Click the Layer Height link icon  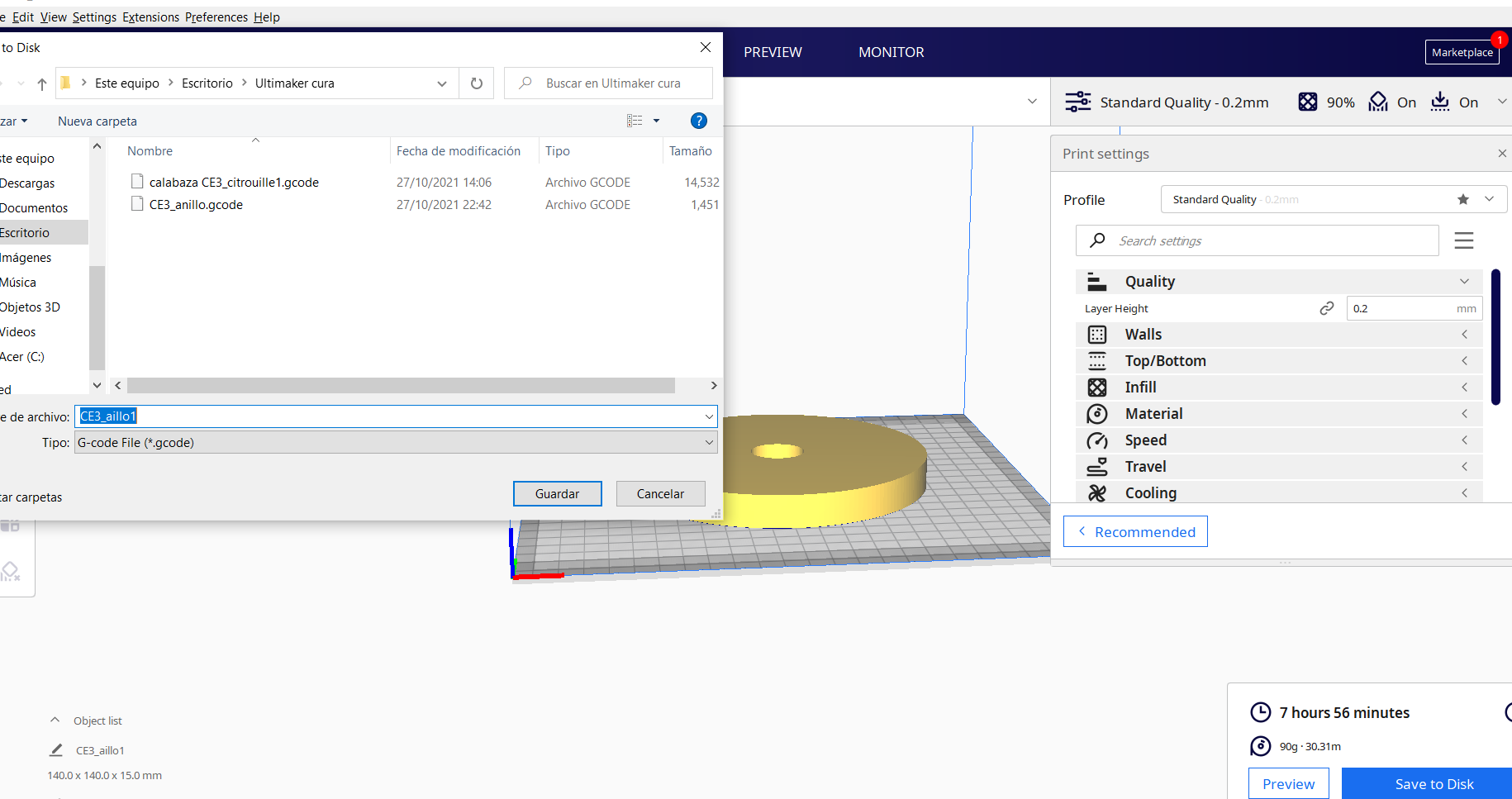(x=1327, y=308)
